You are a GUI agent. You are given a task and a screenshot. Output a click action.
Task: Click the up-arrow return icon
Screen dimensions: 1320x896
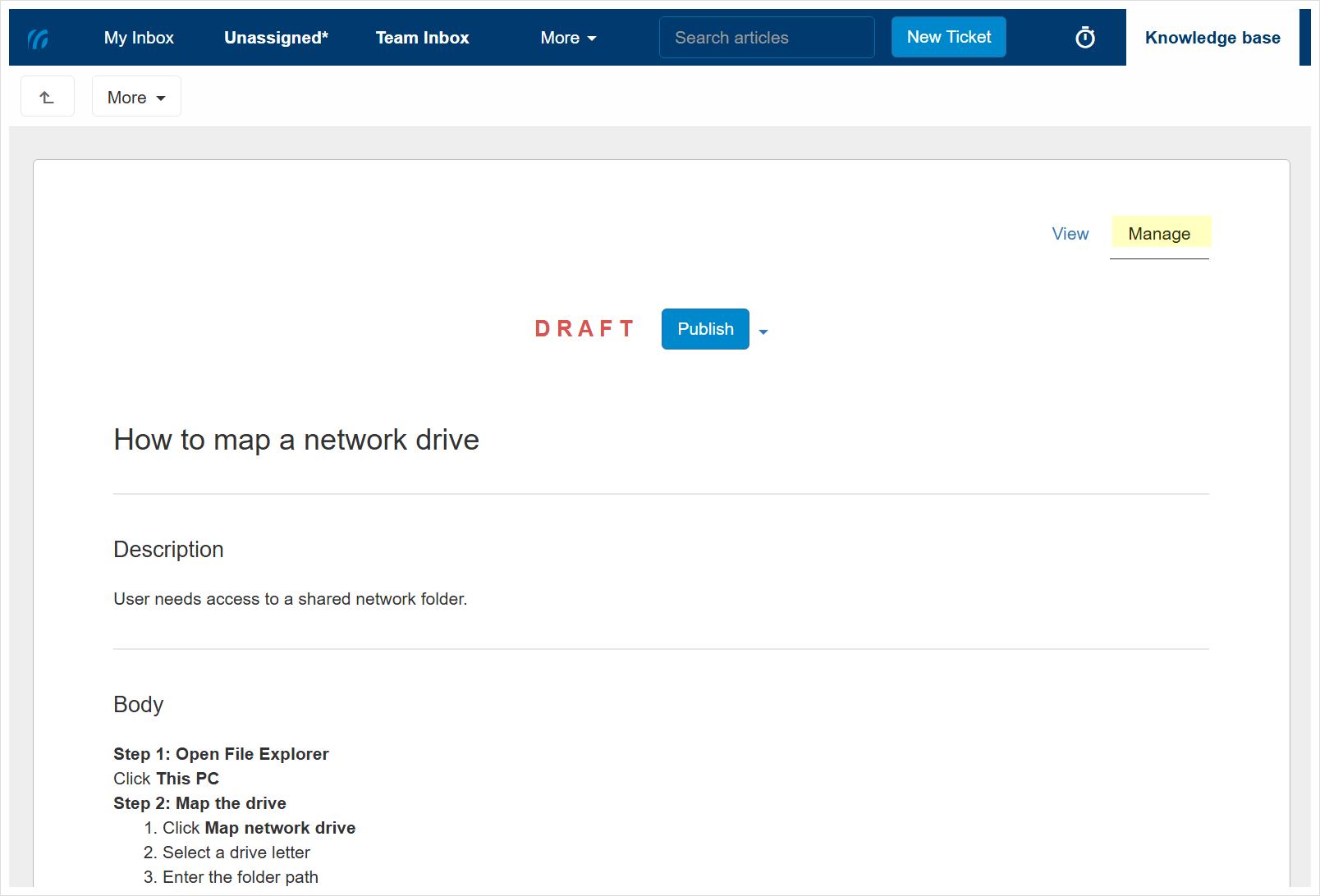tap(47, 96)
